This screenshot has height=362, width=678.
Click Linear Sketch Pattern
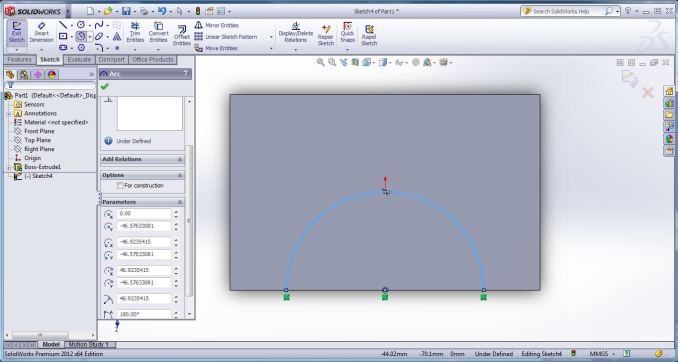226,37
